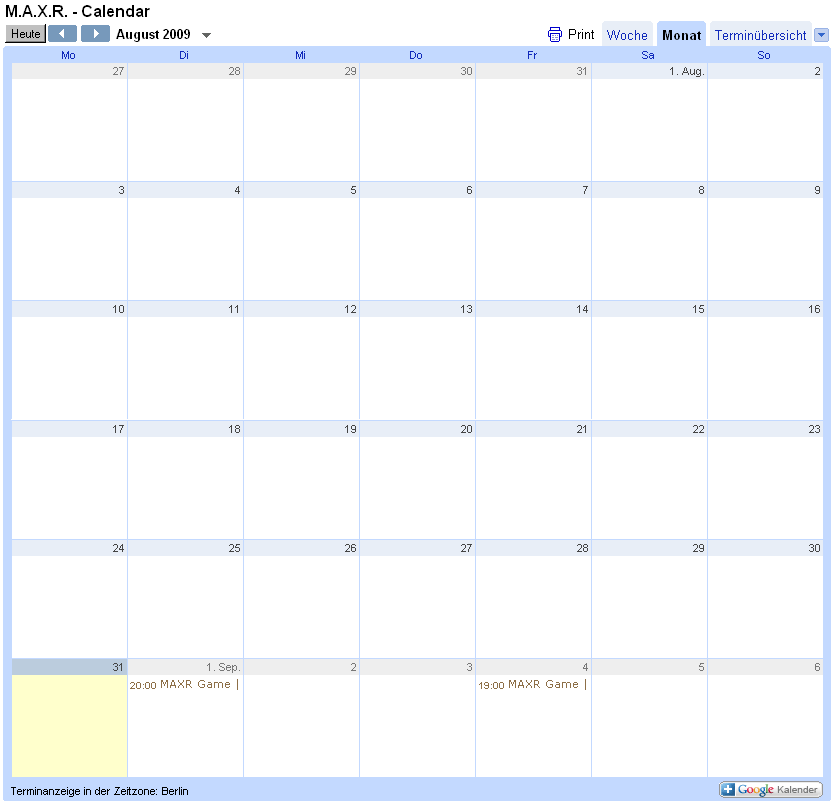Click the Do weekday header
This screenshot has height=804, width=834.
[x=416, y=55]
